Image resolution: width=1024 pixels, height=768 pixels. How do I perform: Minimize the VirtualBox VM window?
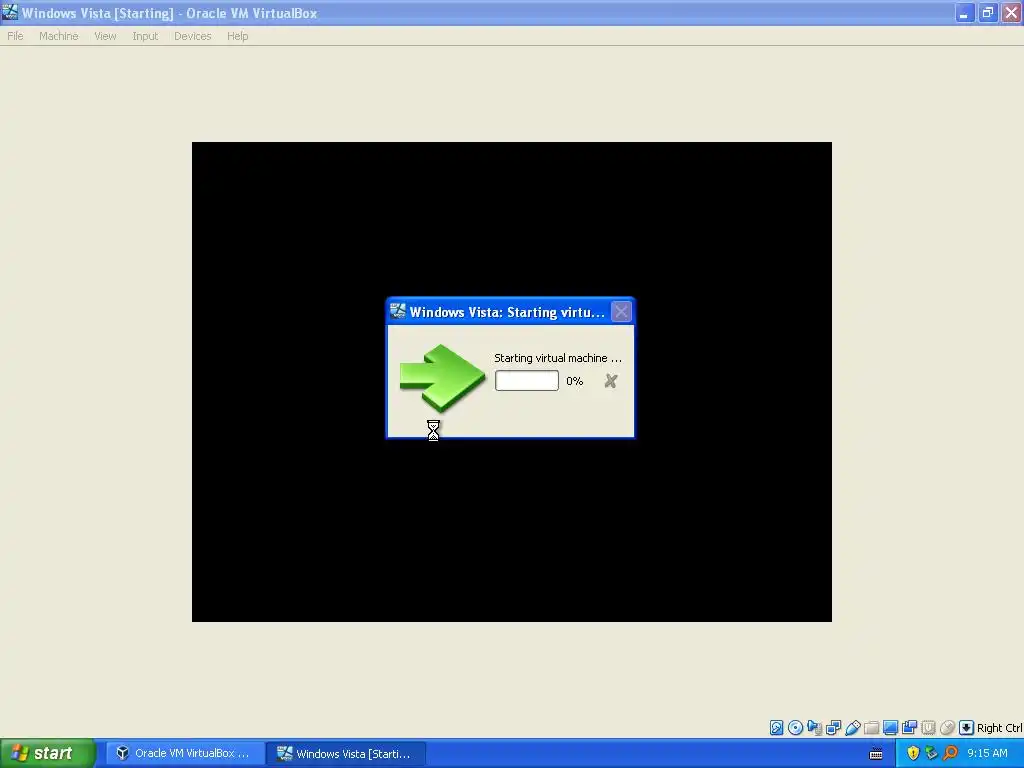pos(965,12)
